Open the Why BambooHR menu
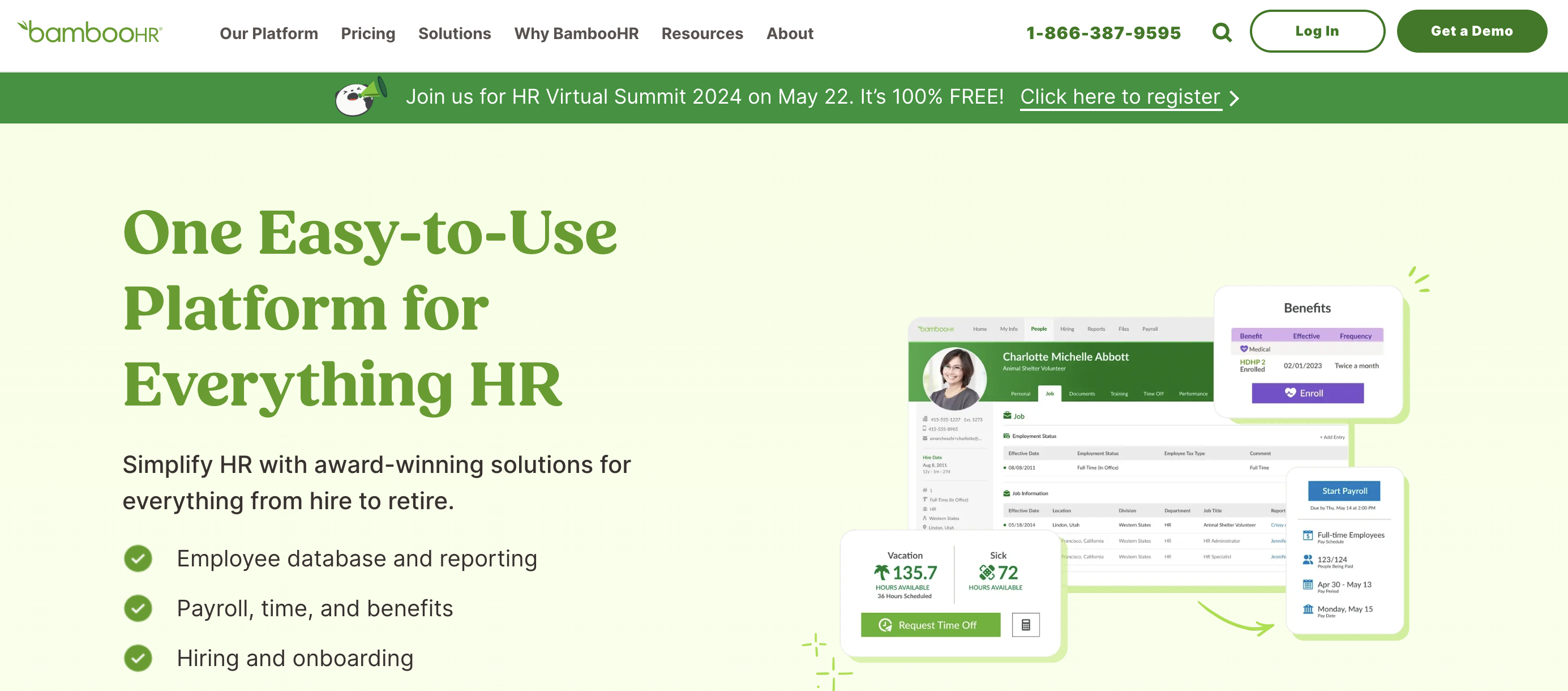This screenshot has width=1568, height=691. (576, 33)
